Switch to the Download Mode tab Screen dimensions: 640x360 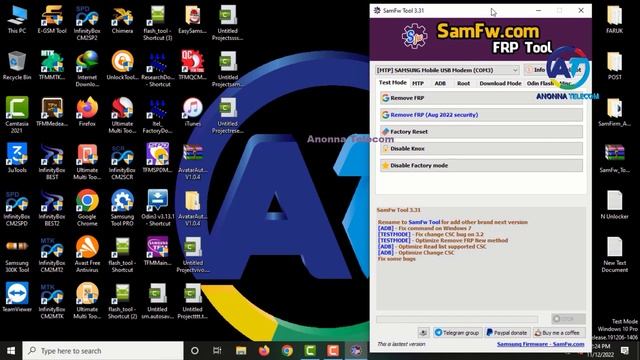click(x=500, y=83)
